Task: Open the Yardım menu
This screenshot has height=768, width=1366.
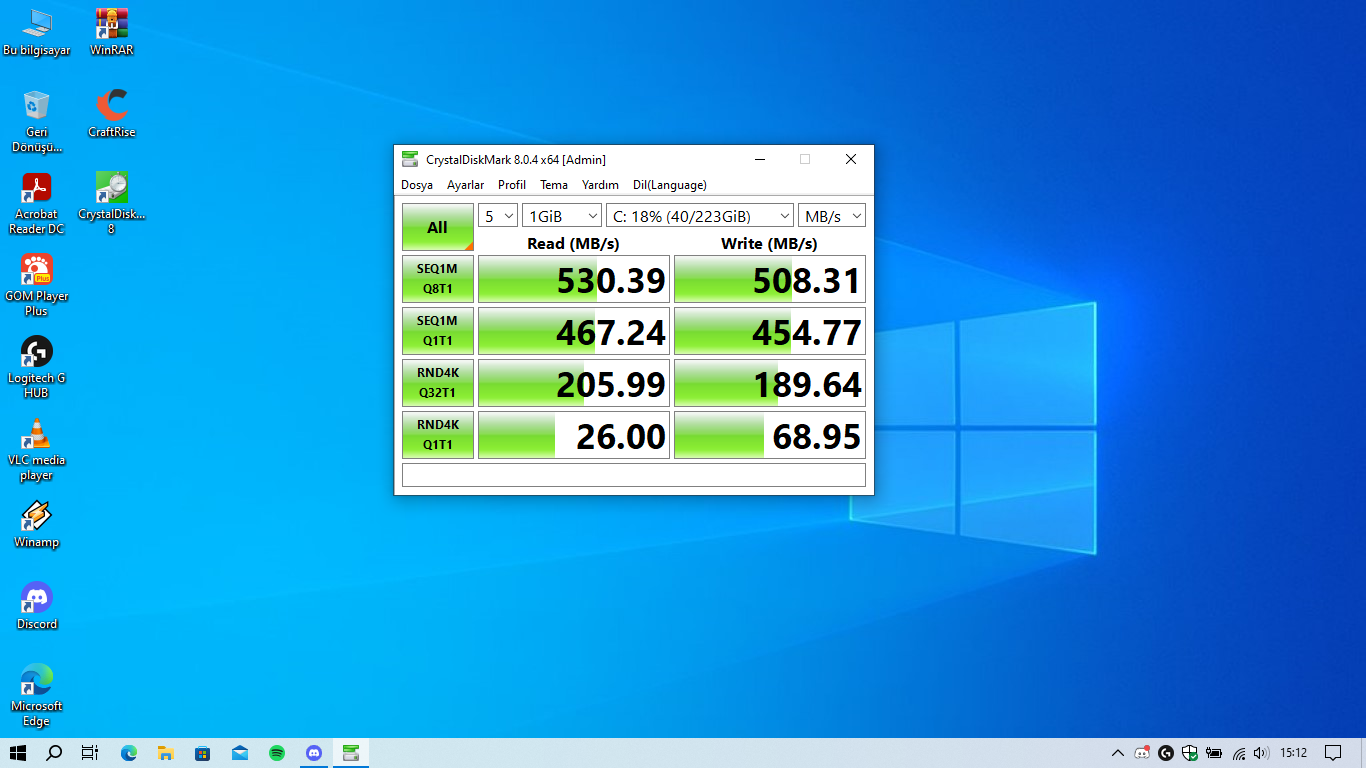Action: [x=600, y=185]
